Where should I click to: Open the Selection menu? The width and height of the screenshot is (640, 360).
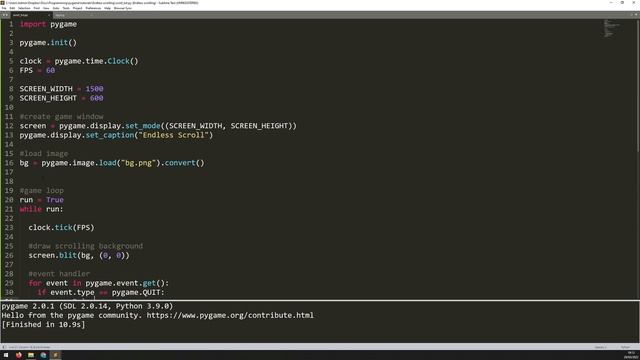coord(24,8)
